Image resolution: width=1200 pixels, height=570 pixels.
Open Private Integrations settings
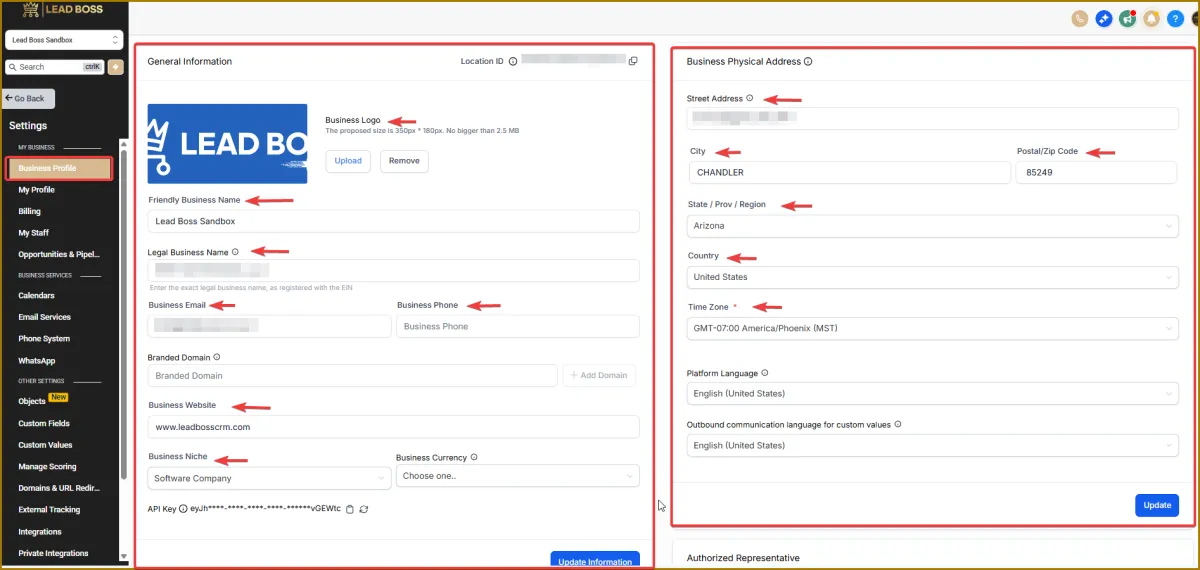tap(53, 553)
